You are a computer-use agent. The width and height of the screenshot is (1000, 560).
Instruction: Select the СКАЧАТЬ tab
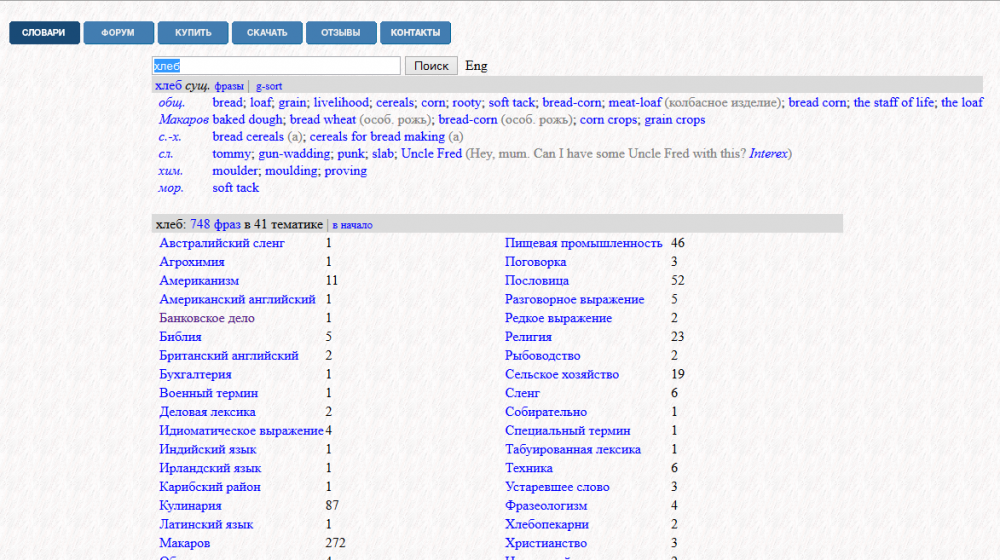click(267, 33)
